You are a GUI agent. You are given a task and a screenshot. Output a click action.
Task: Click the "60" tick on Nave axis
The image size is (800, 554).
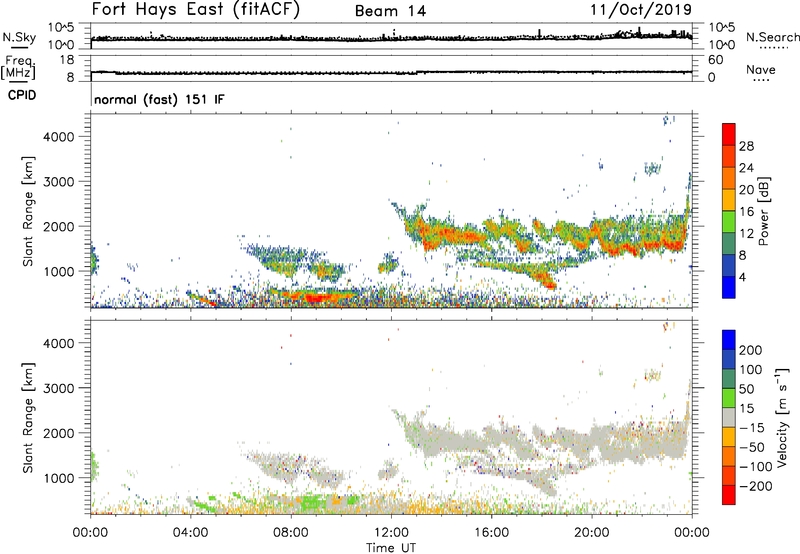[x=715, y=60]
